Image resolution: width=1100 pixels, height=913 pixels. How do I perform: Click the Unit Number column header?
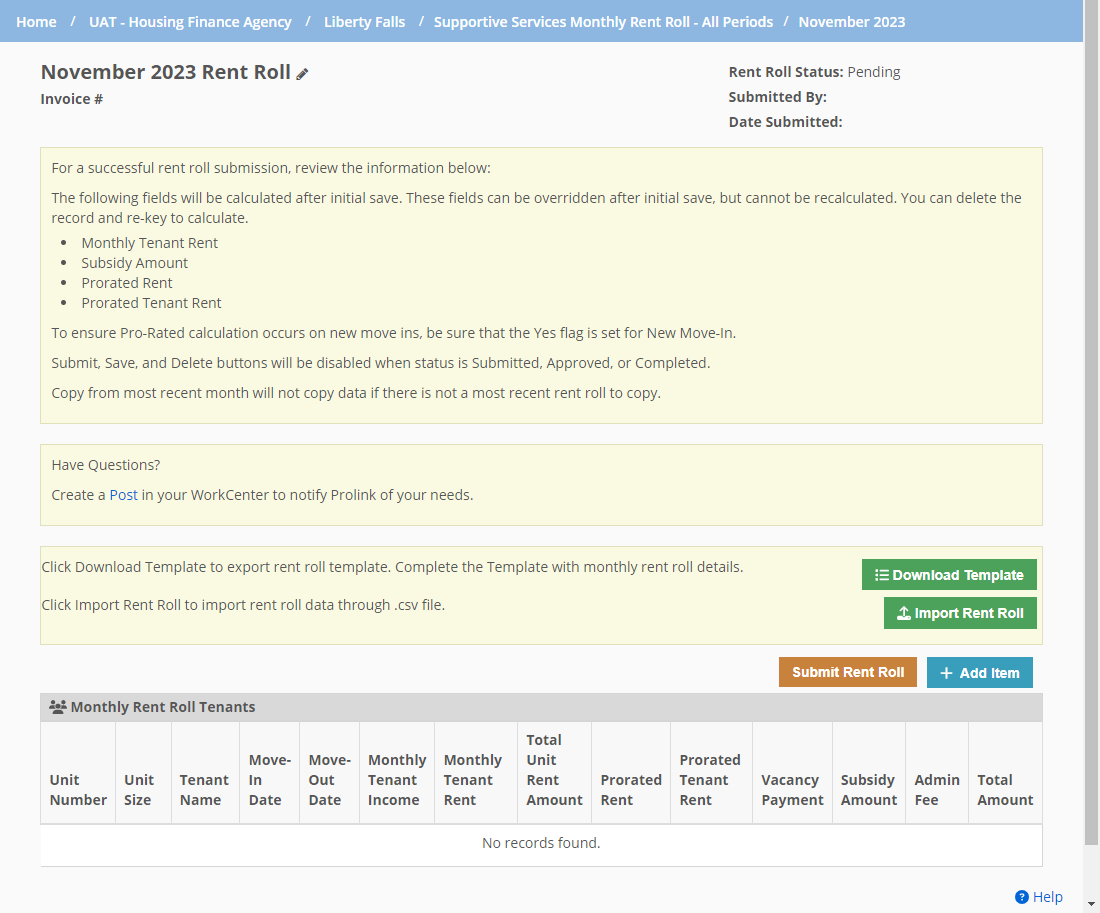tap(78, 790)
